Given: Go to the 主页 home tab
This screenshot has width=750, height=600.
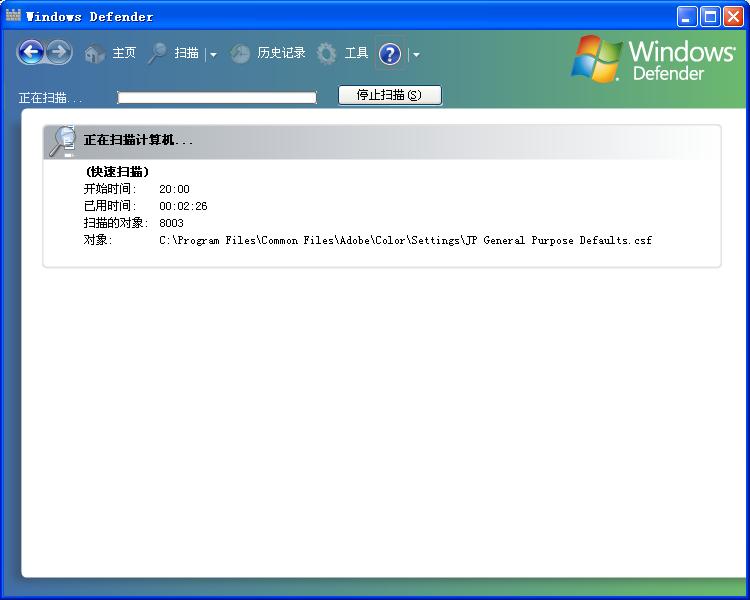Looking at the screenshot, I should click(124, 53).
